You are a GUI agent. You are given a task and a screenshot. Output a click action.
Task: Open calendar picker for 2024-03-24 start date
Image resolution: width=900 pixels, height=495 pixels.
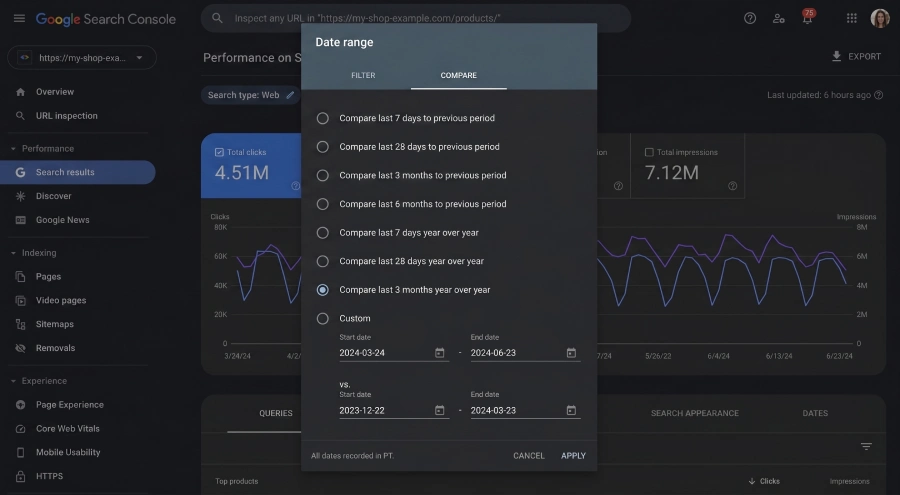(x=440, y=353)
